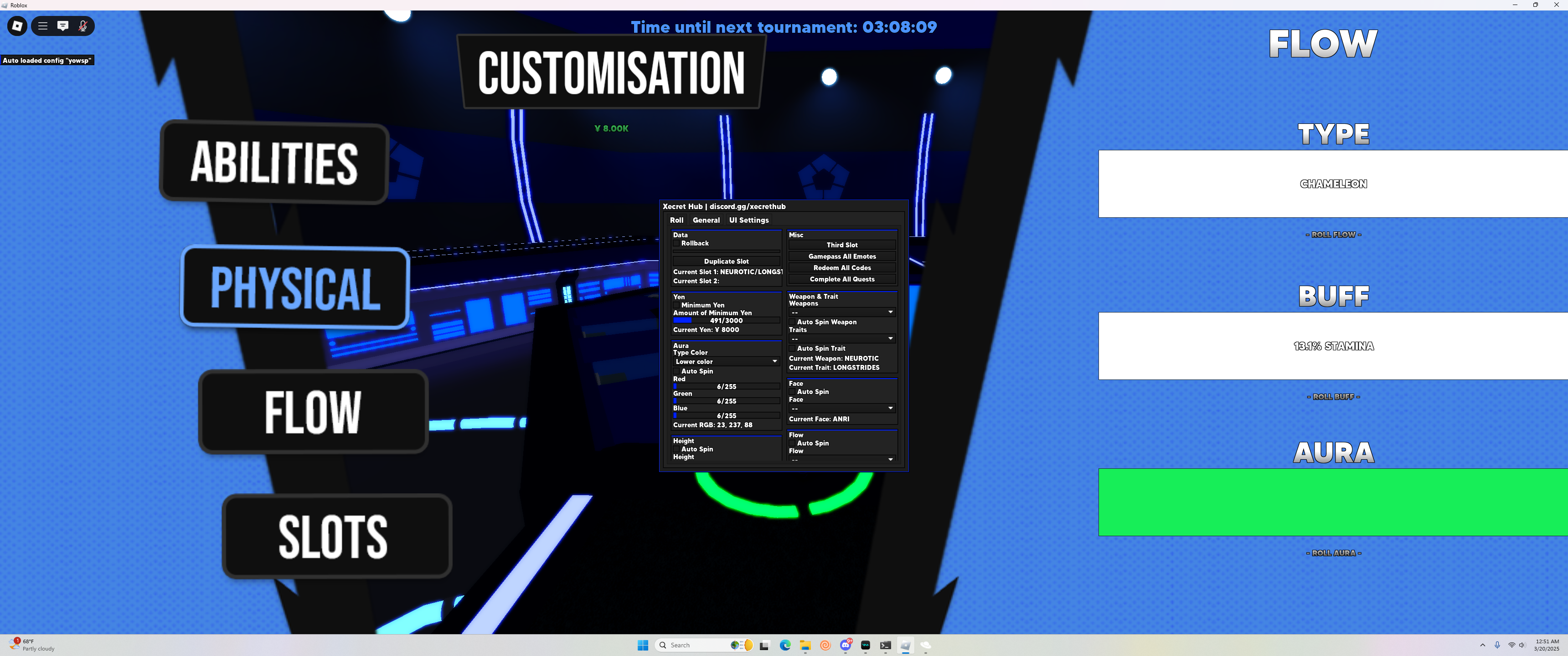This screenshot has height=656, width=1568.
Task: Expand the Face selection dropdown
Action: click(x=842, y=408)
